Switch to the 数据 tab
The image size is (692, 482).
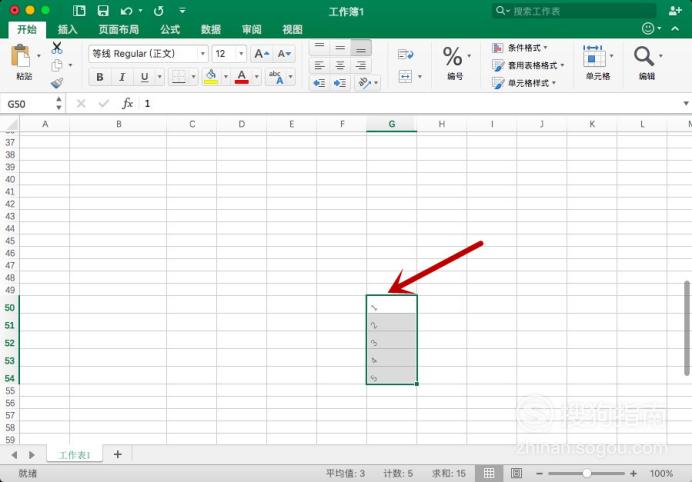tap(211, 30)
